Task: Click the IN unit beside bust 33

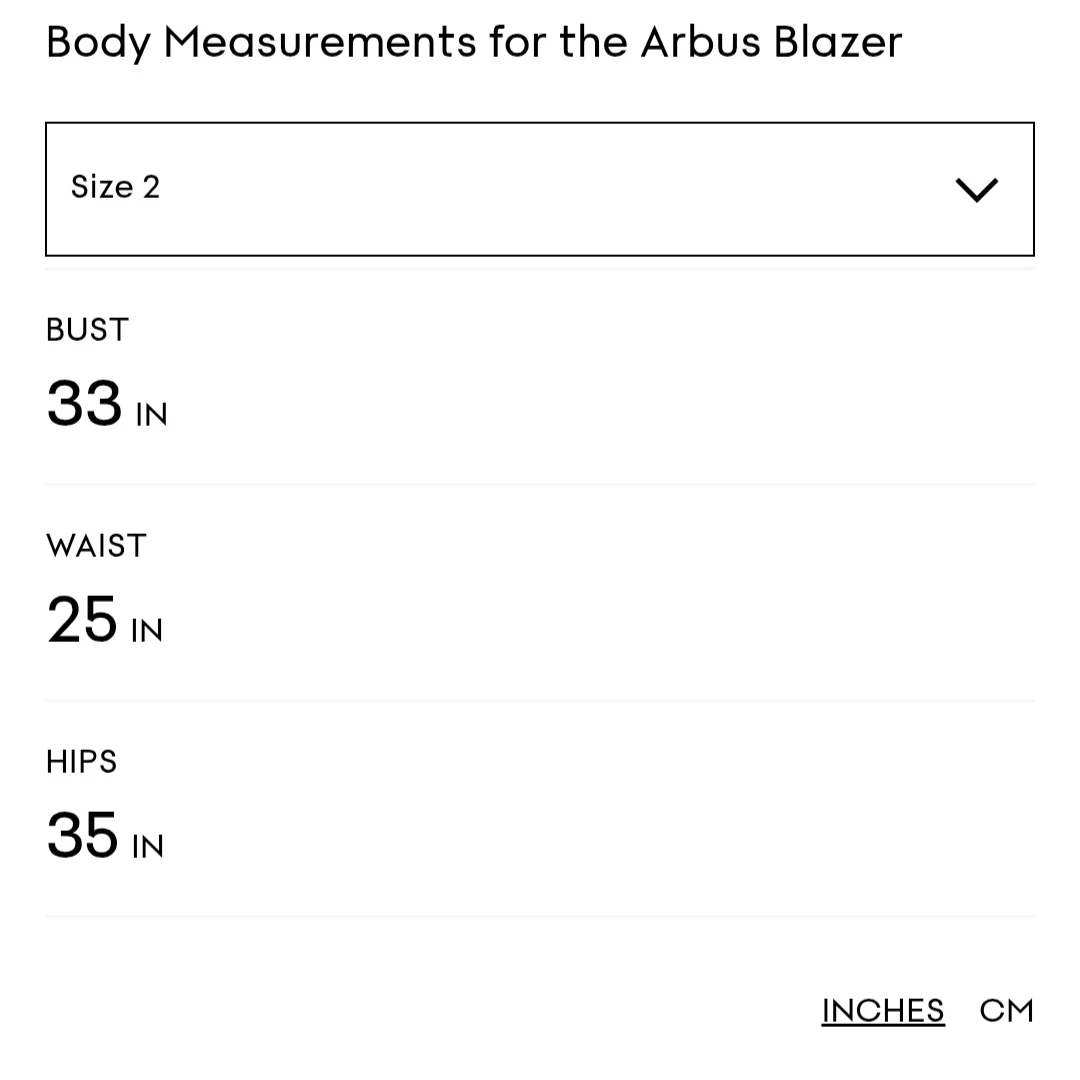Action: coord(152,415)
